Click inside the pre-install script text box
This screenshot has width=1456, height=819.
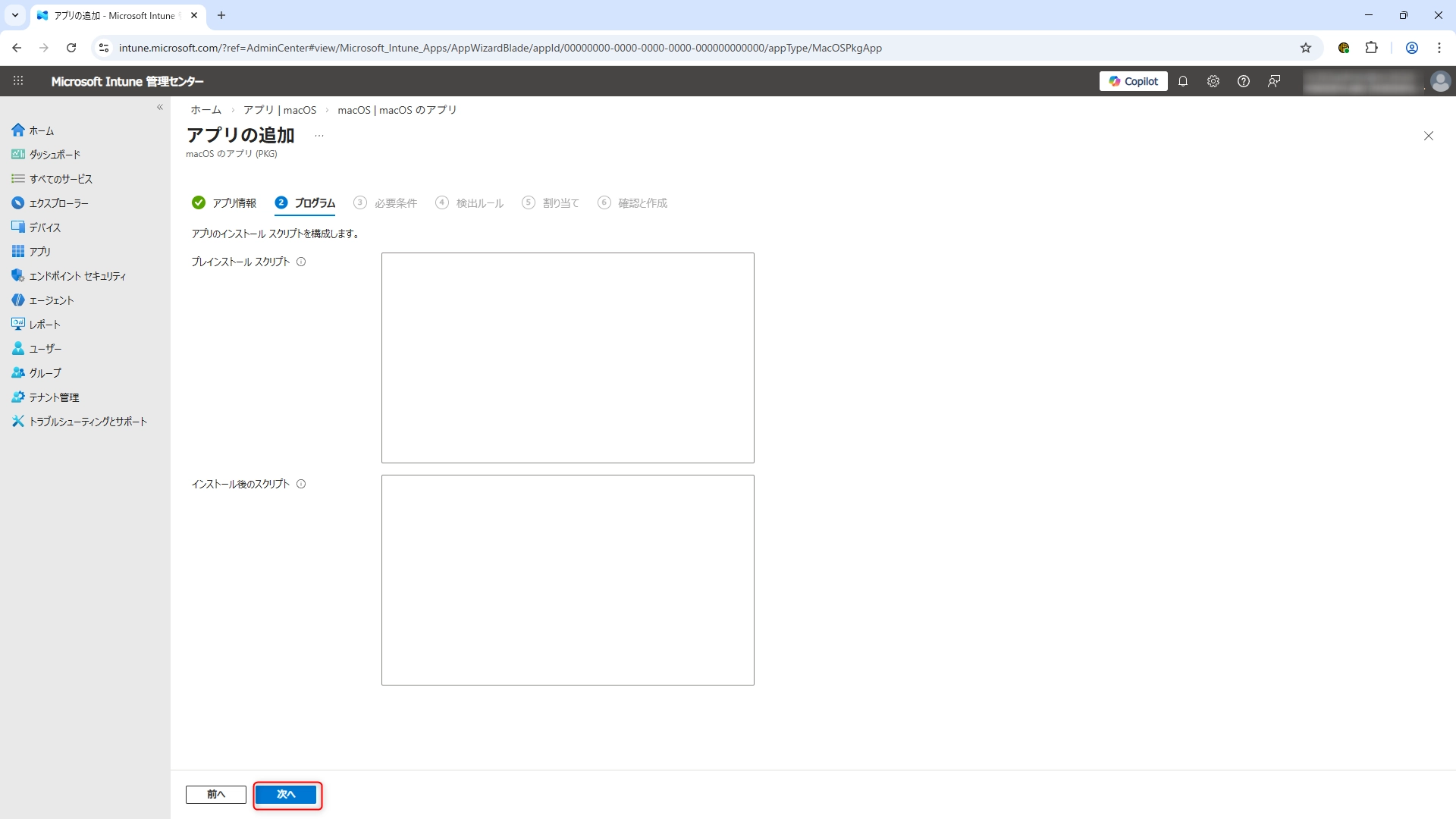567,357
